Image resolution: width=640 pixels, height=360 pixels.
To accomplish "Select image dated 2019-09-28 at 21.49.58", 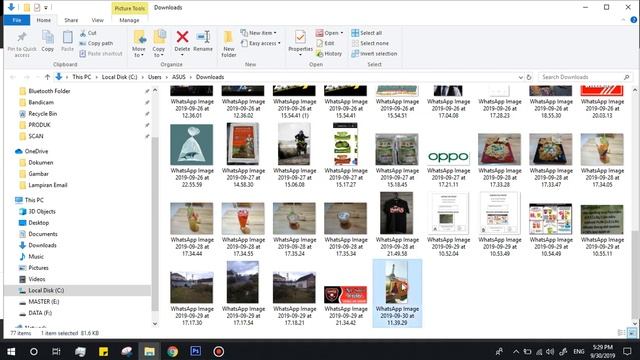I will coord(397,224).
